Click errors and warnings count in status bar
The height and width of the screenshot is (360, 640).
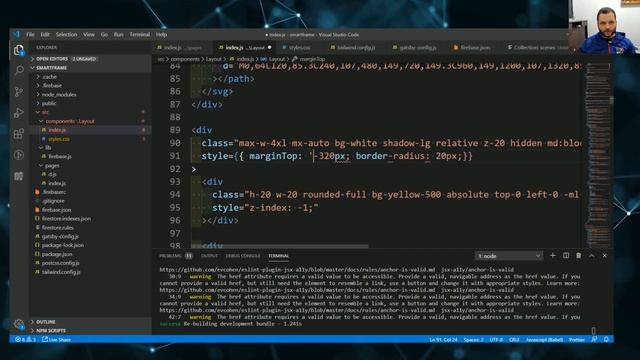tap(25, 339)
